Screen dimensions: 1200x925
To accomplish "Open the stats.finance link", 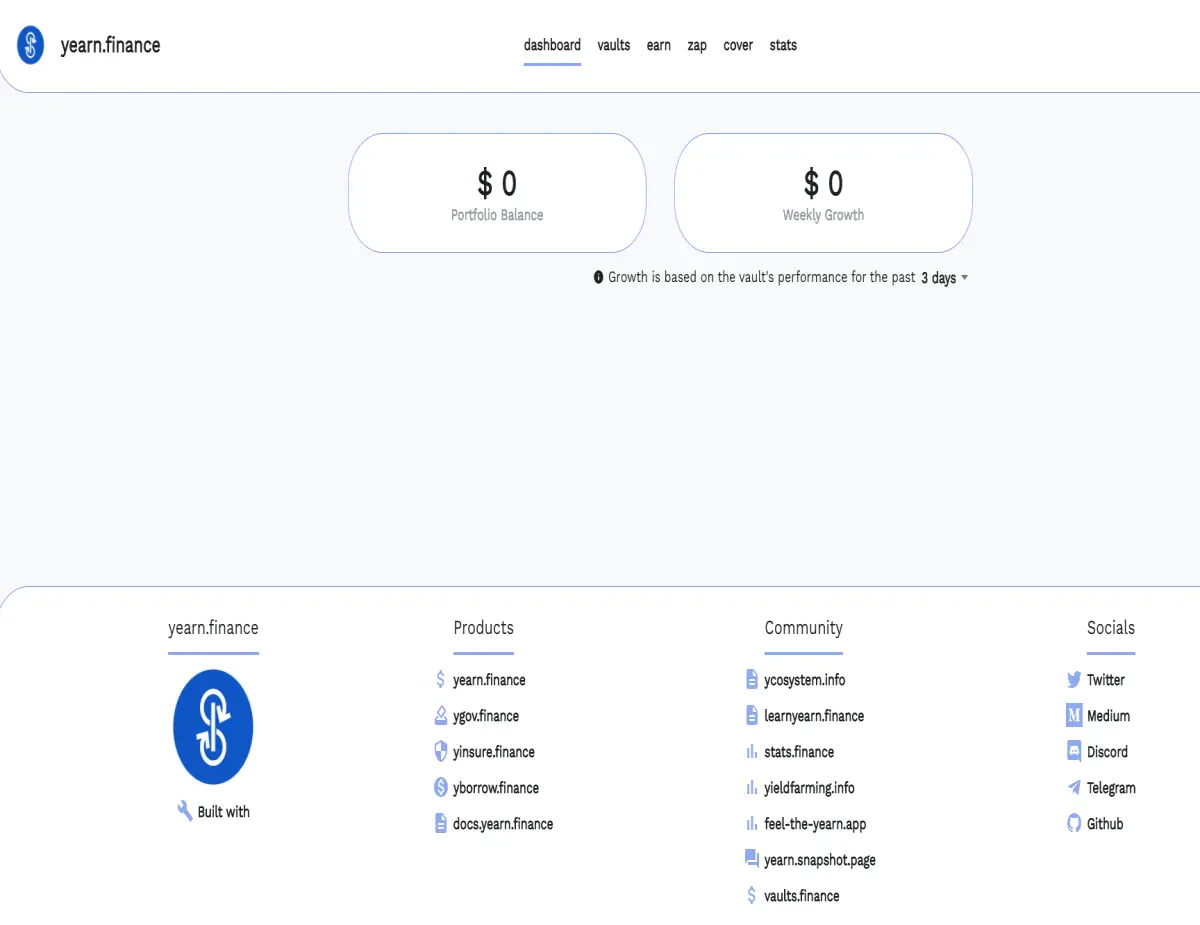I will [799, 752].
